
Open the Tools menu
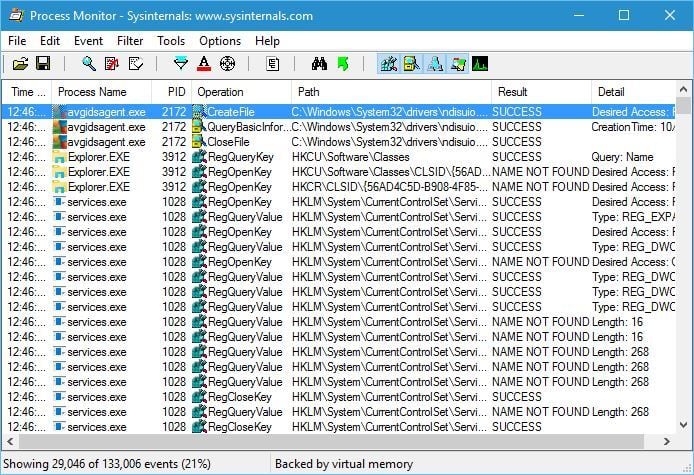pyautogui.click(x=171, y=41)
